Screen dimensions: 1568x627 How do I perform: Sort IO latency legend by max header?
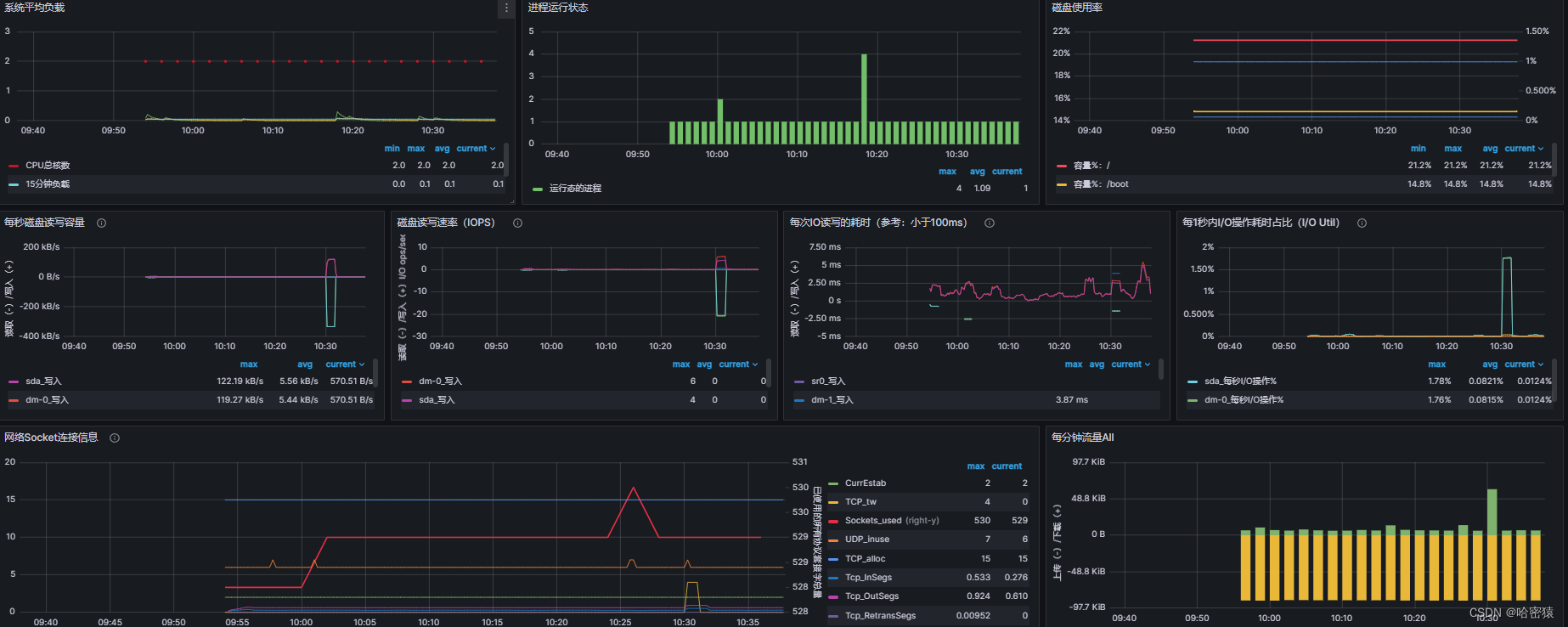tap(1074, 364)
